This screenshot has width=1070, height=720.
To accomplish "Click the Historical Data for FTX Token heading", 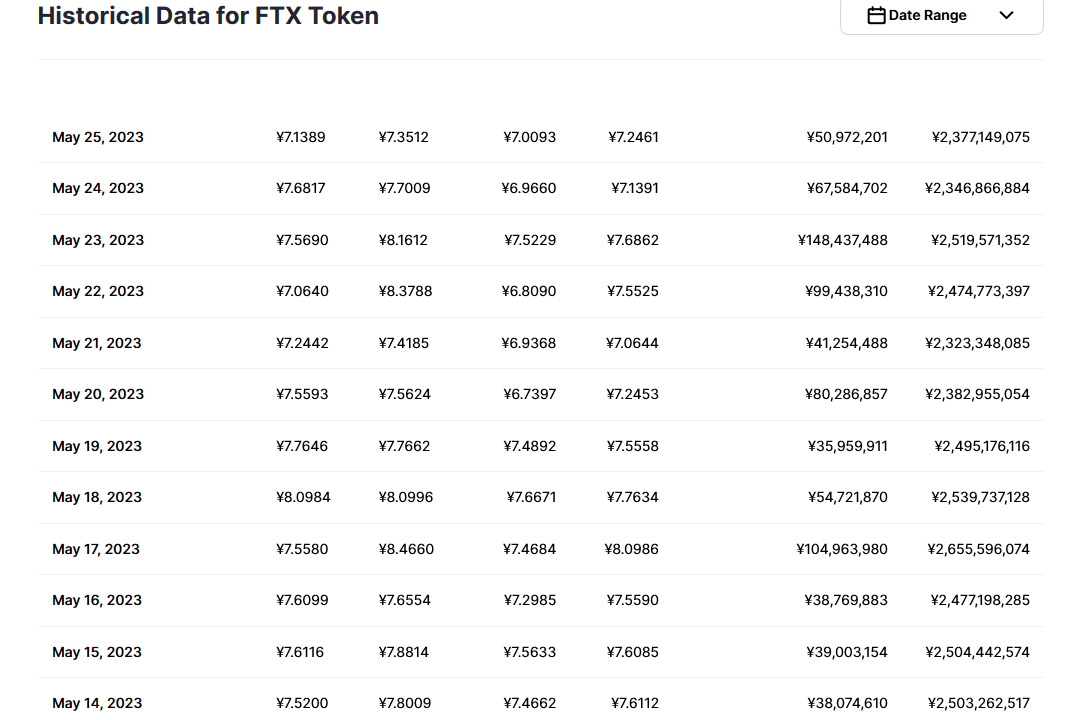I will pos(208,16).
